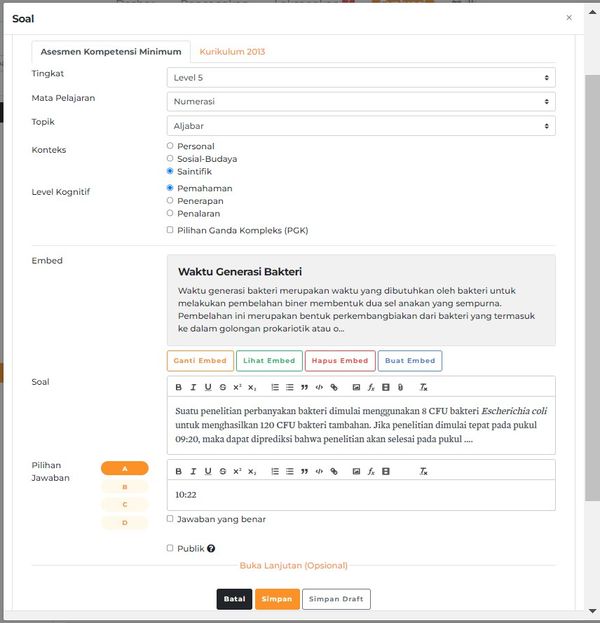Mark Jawaban yang benar checkbox

pyautogui.click(x=170, y=519)
